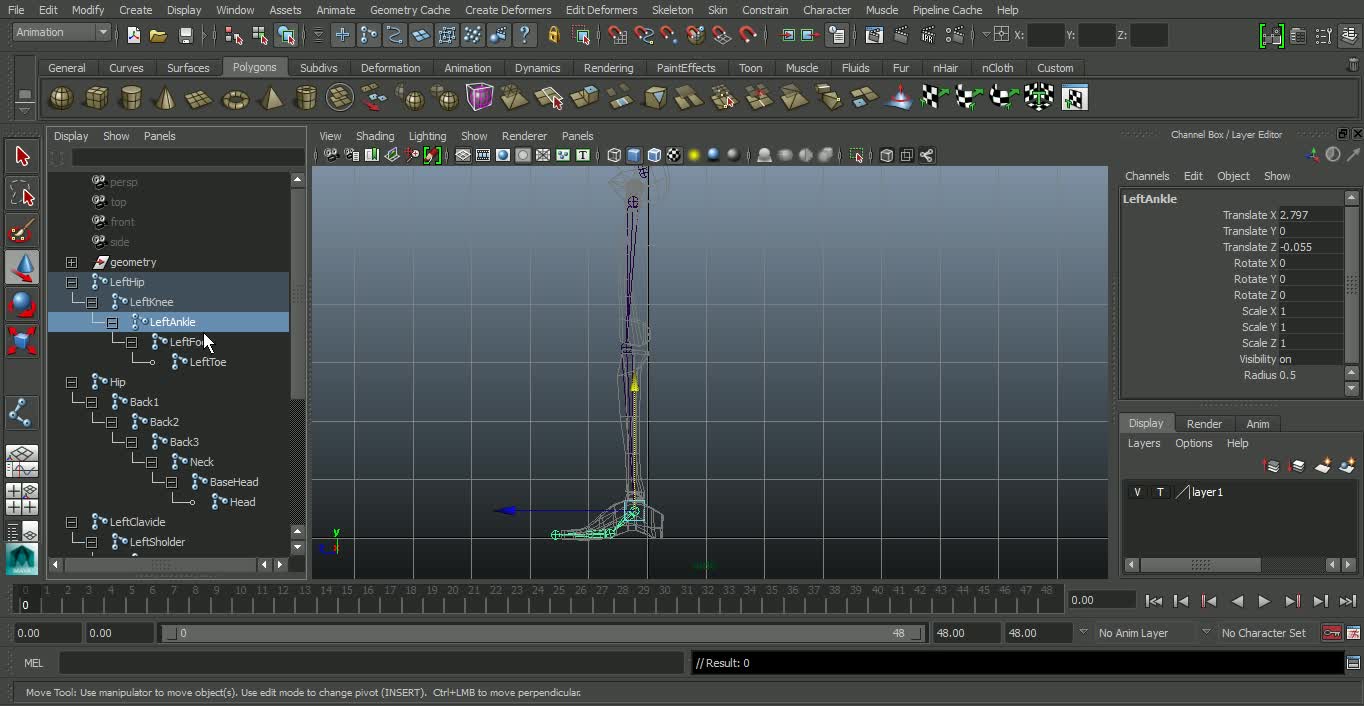Enable smooth shade all in viewport
Viewport: 1364px width, 706px height.
pyautogui.click(x=634, y=155)
